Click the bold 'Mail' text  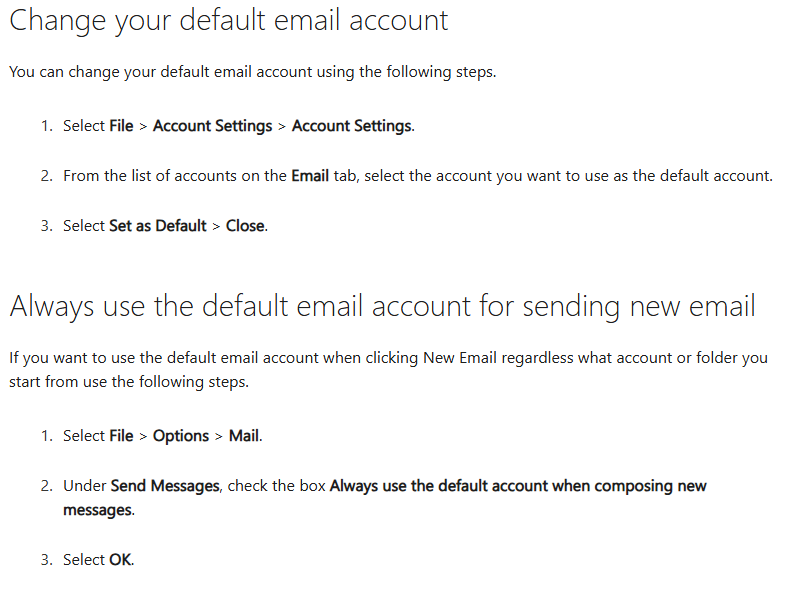[x=244, y=436]
